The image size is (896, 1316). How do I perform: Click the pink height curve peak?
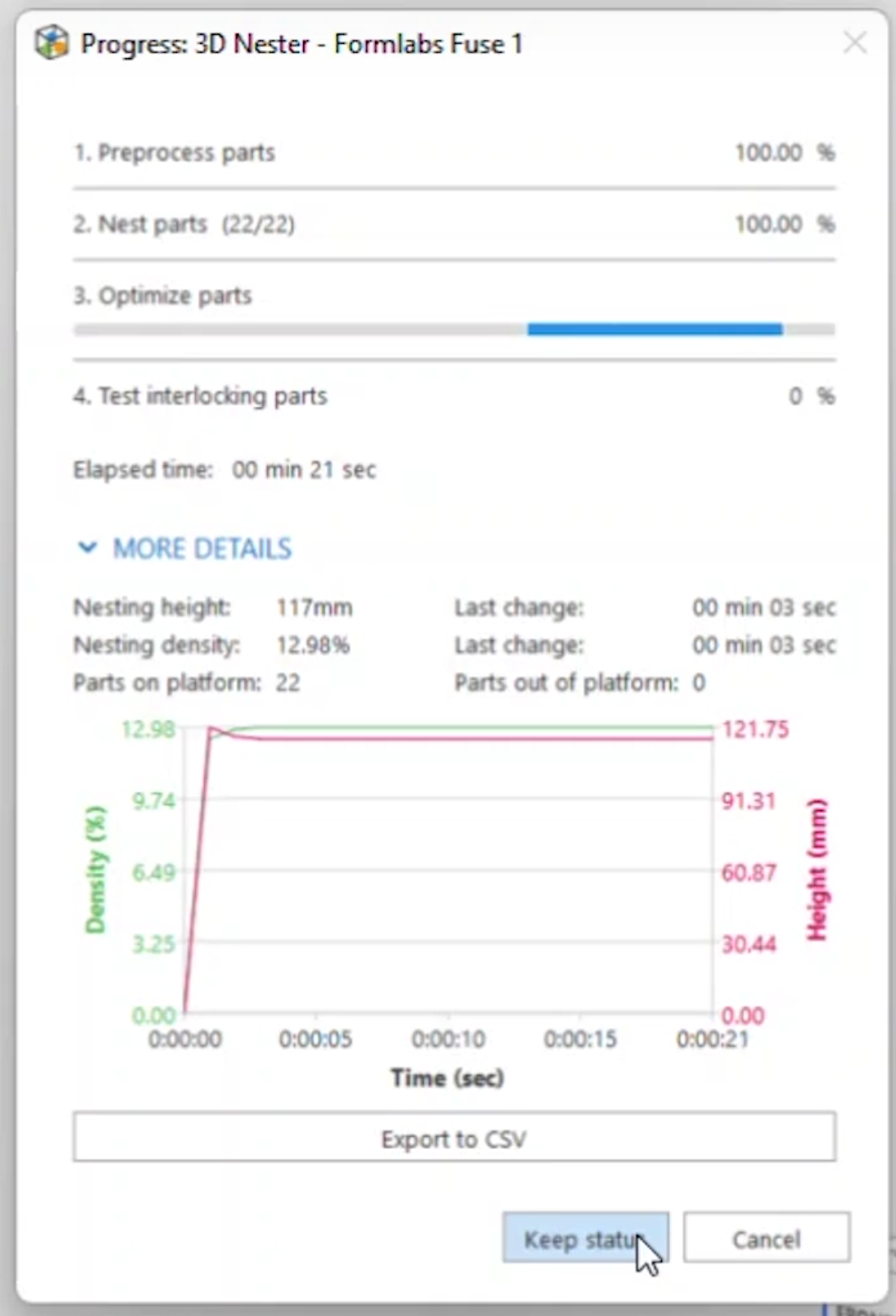[212, 728]
